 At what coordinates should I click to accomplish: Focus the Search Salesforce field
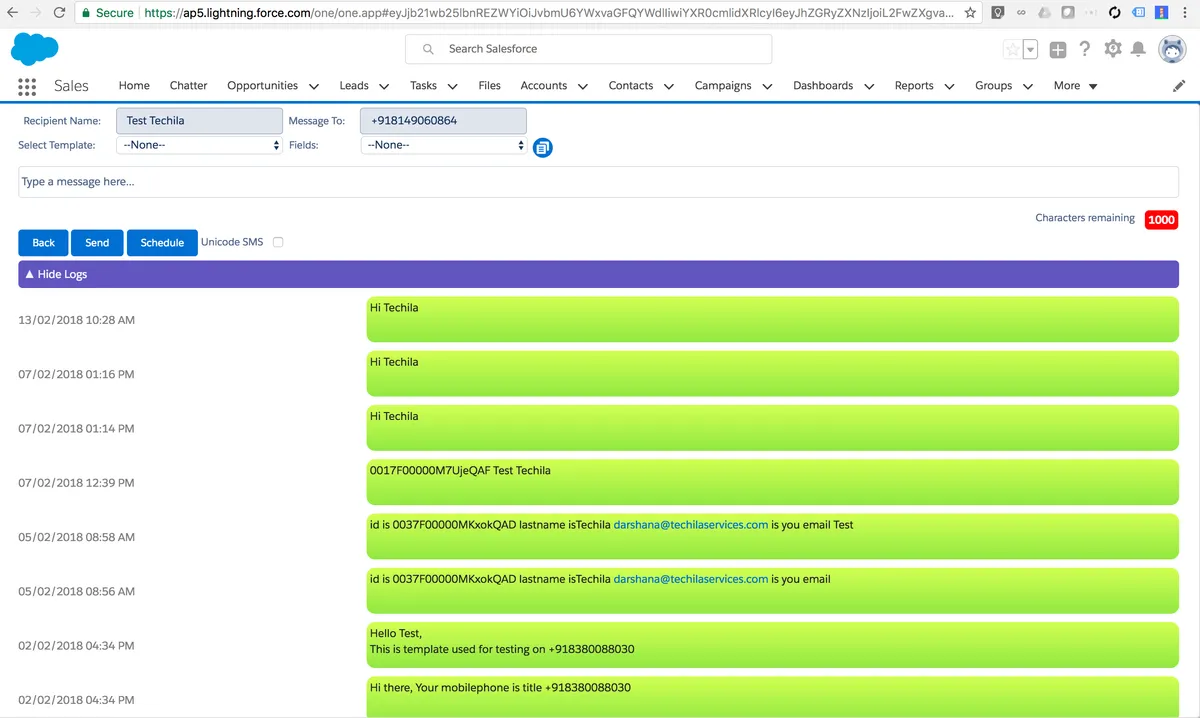click(x=588, y=49)
